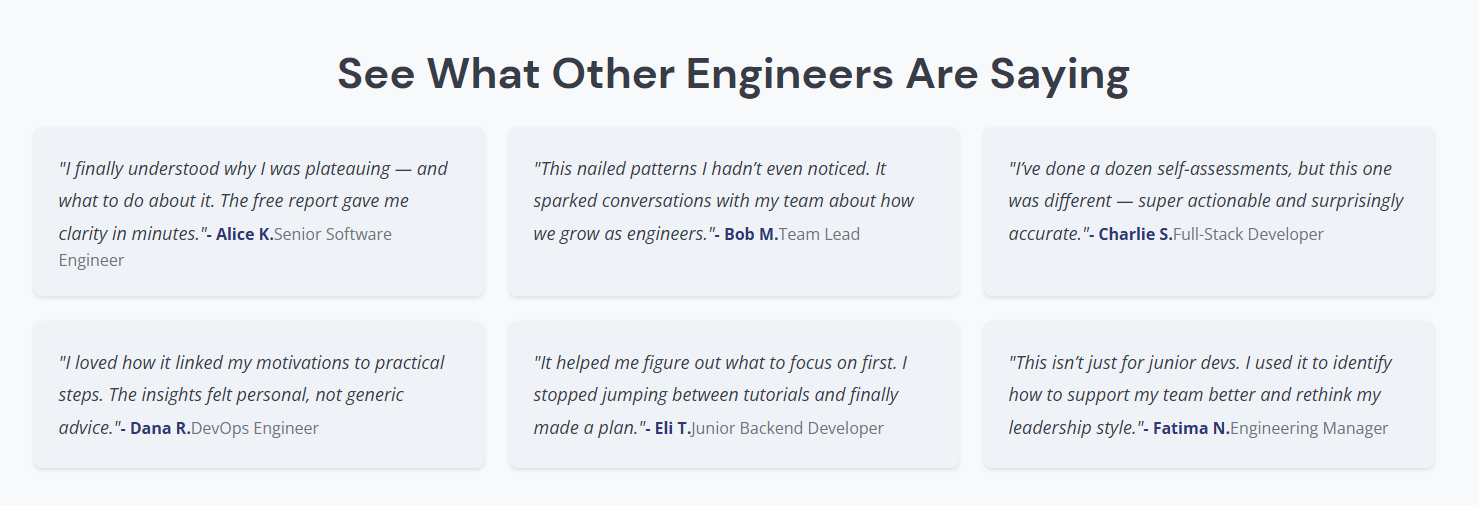Image resolution: width=1478 pixels, height=505 pixels.
Task: Click the "Engineering Manager" role label
Action: click(1309, 429)
